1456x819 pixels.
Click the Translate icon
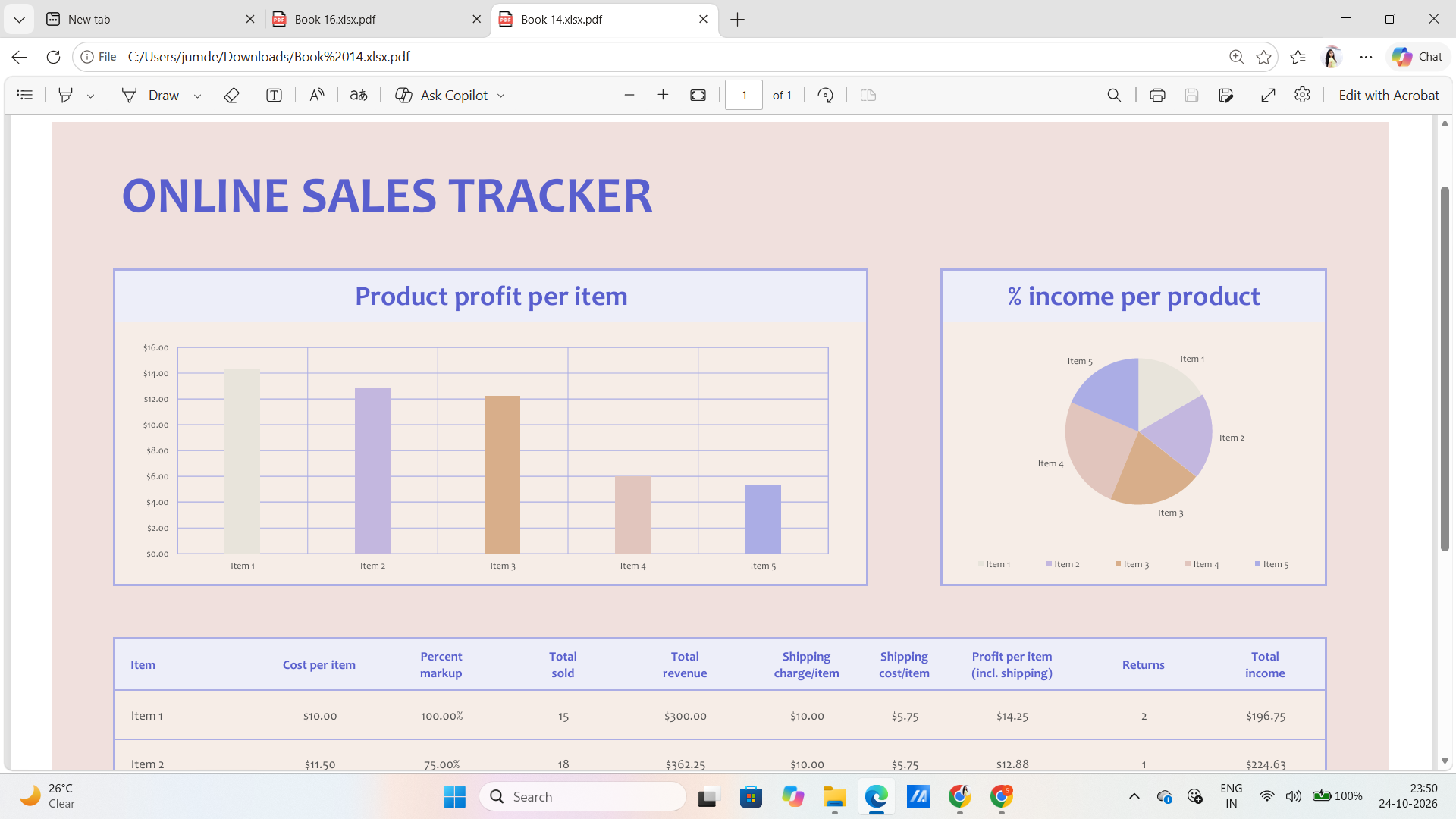click(359, 95)
